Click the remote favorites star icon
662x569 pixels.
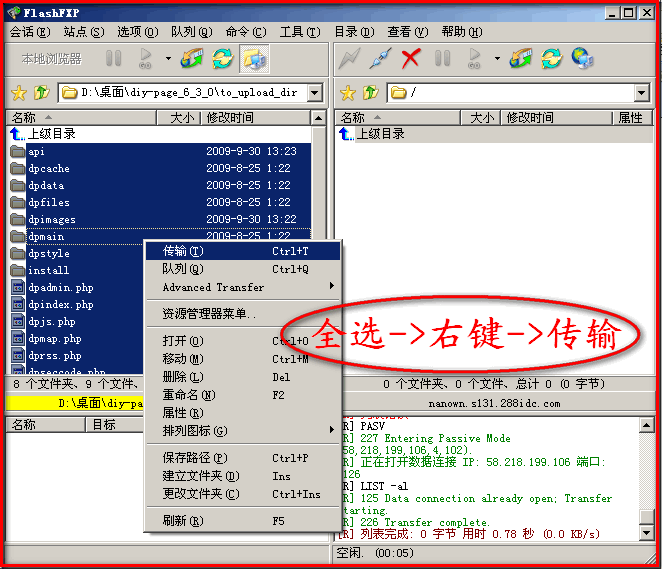point(348,92)
